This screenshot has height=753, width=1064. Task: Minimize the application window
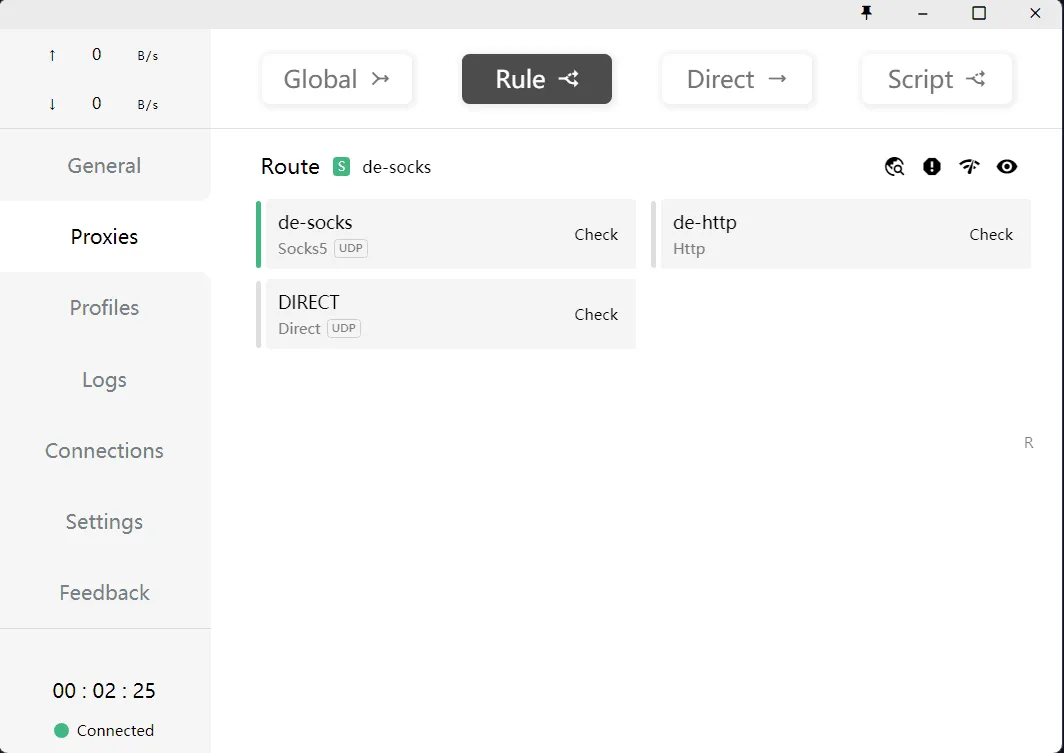tap(922, 13)
